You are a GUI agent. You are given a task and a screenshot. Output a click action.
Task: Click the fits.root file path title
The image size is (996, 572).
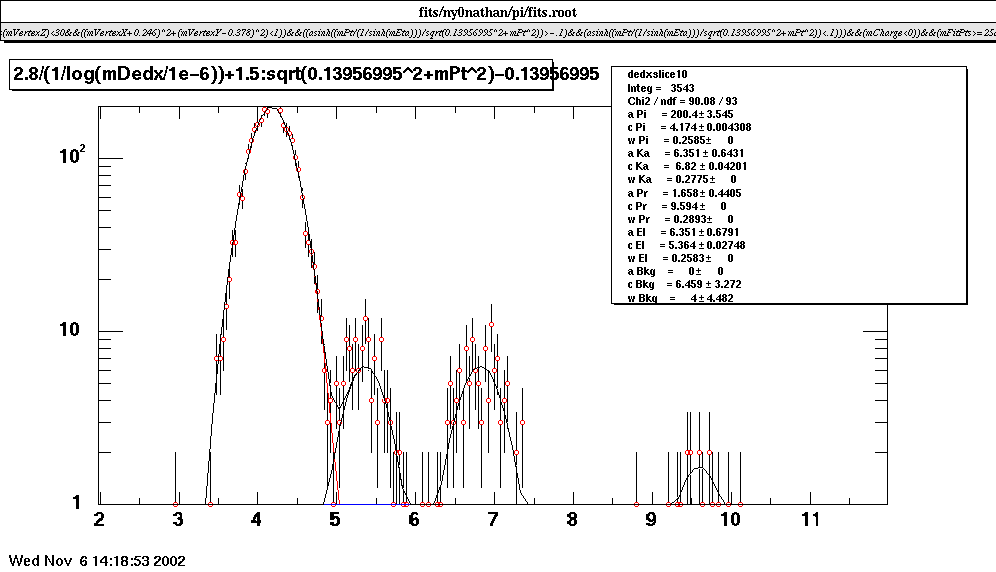pyautogui.click(x=498, y=12)
